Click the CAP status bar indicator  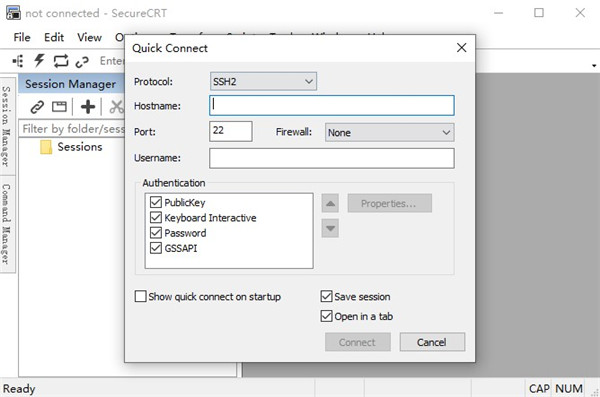click(539, 389)
